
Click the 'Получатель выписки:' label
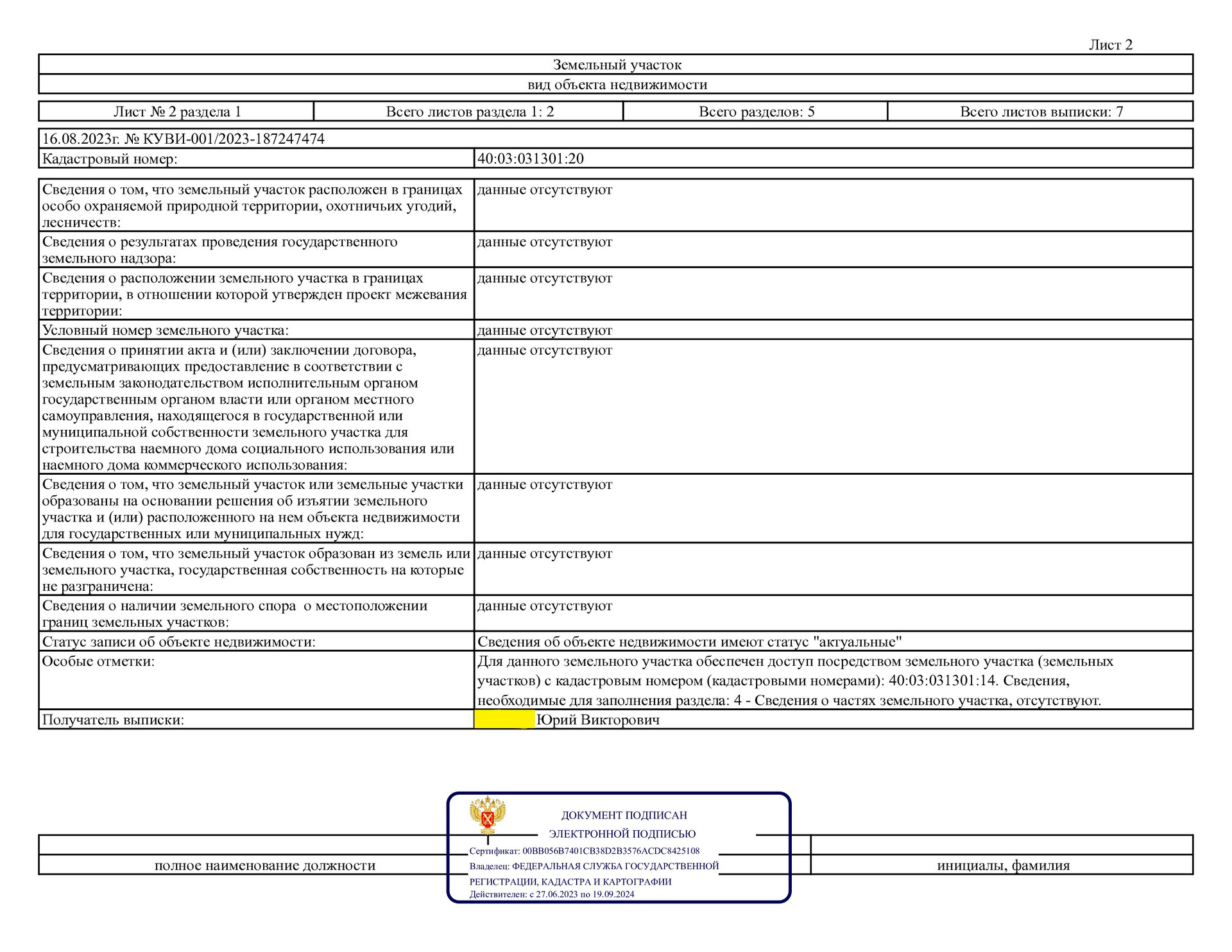click(113, 720)
